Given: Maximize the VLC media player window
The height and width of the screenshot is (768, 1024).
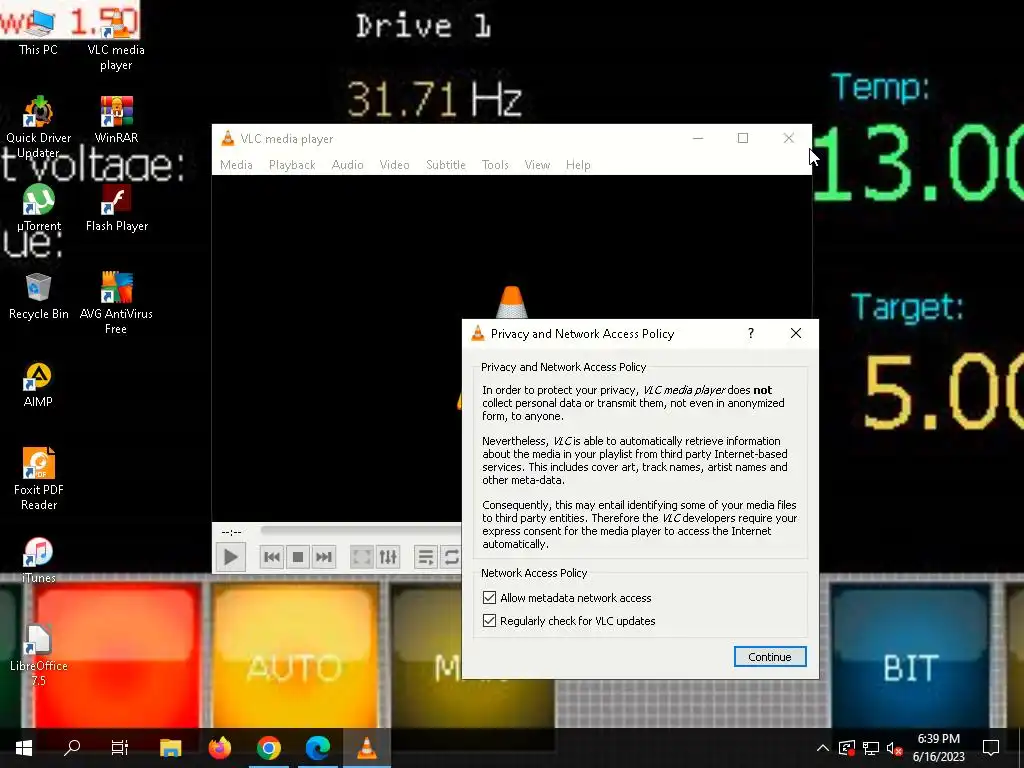Looking at the screenshot, I should tap(743, 138).
